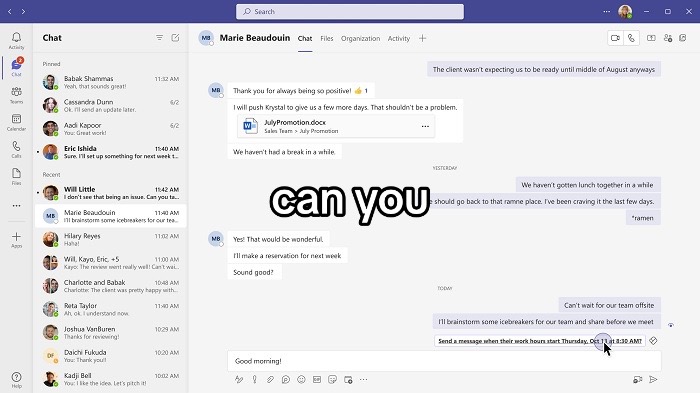Insert a GIF
The height and width of the screenshot is (393, 700).
(x=317, y=380)
